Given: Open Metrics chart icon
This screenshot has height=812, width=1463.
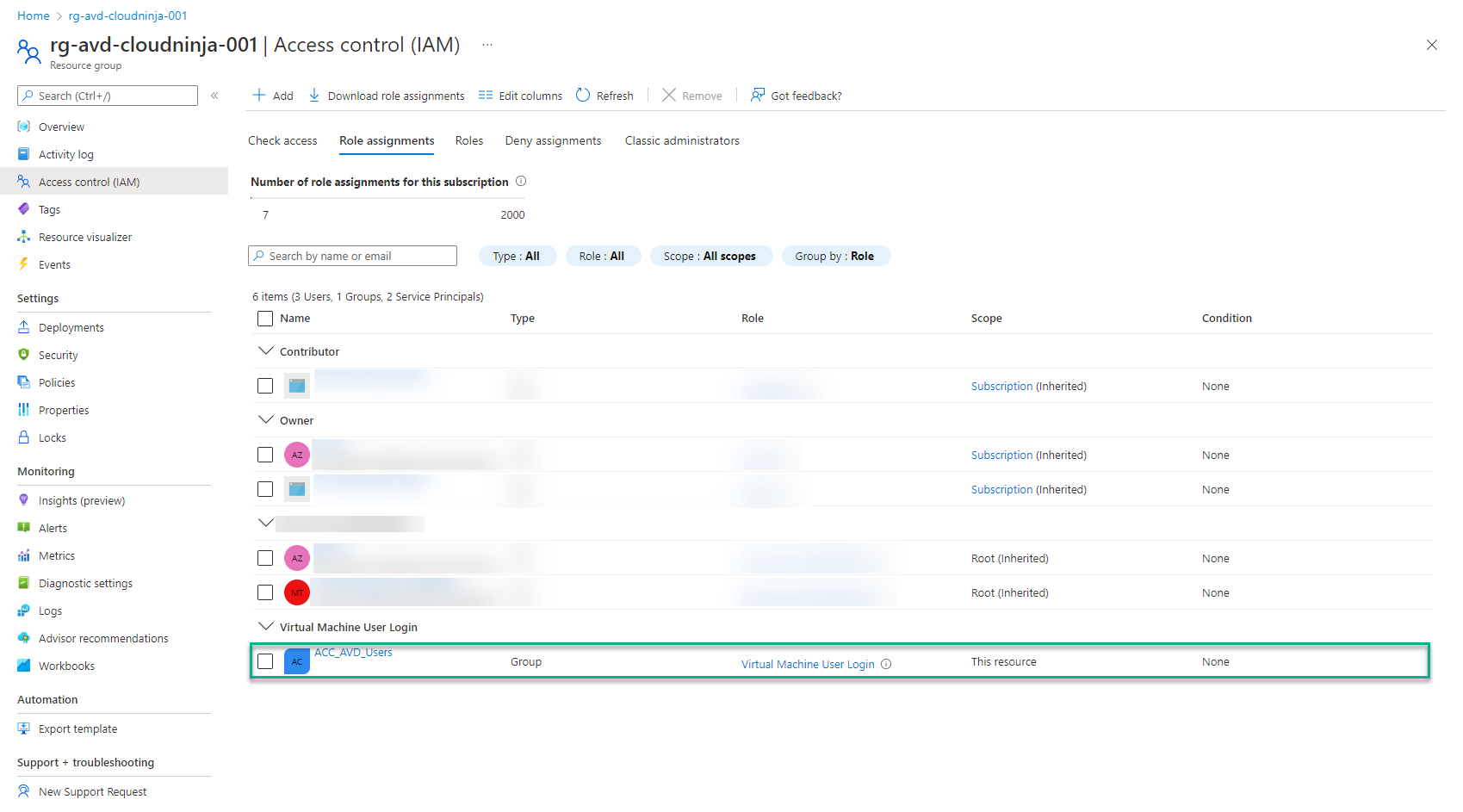Looking at the screenshot, I should 24,555.
